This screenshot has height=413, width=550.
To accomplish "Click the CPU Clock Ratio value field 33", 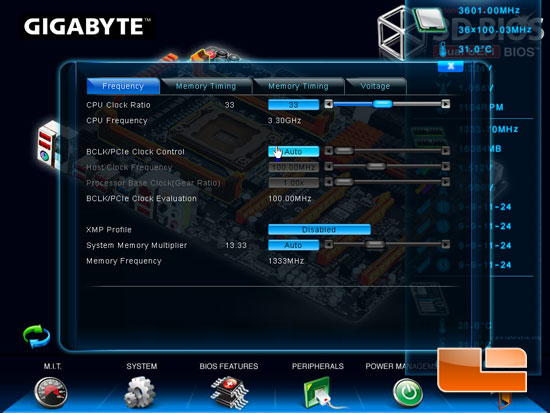I will click(294, 105).
